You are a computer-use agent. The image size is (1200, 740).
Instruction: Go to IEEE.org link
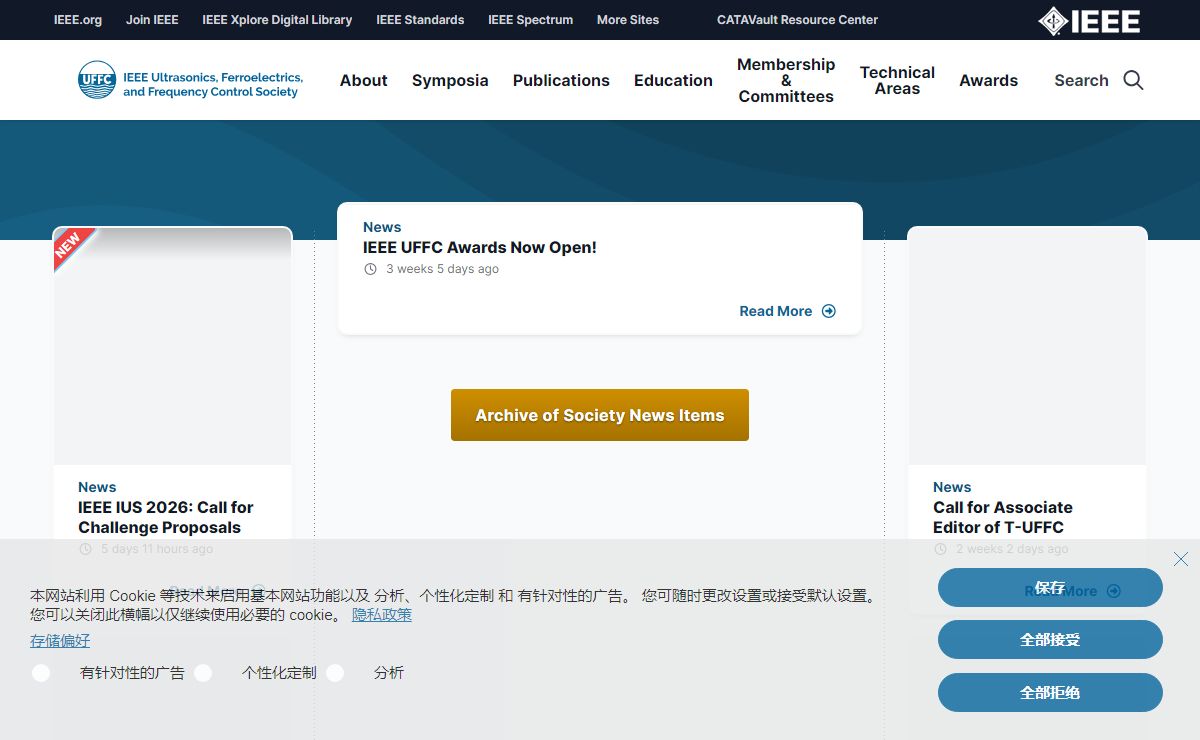(78, 20)
